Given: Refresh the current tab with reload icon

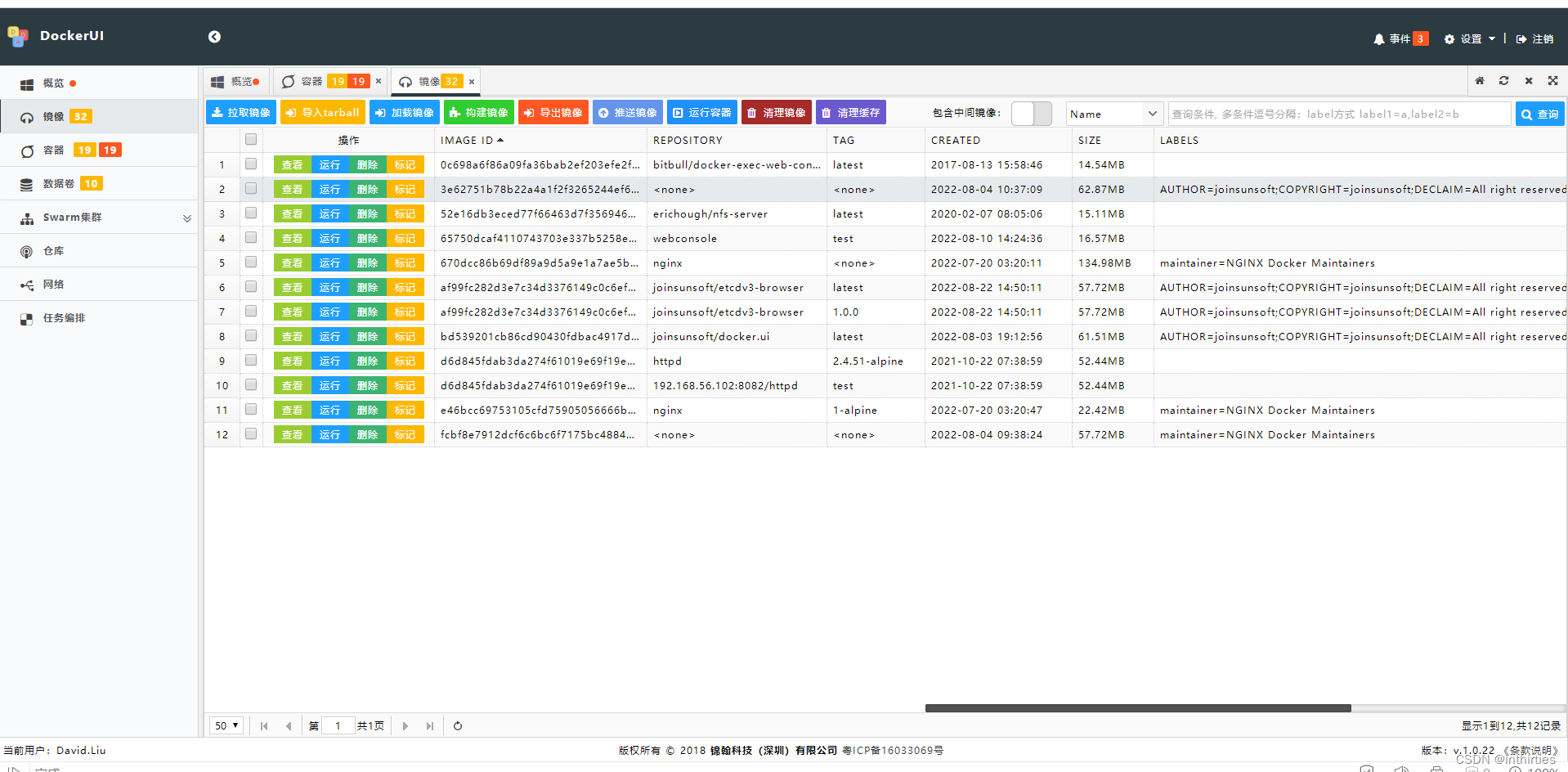Looking at the screenshot, I should (x=1504, y=81).
